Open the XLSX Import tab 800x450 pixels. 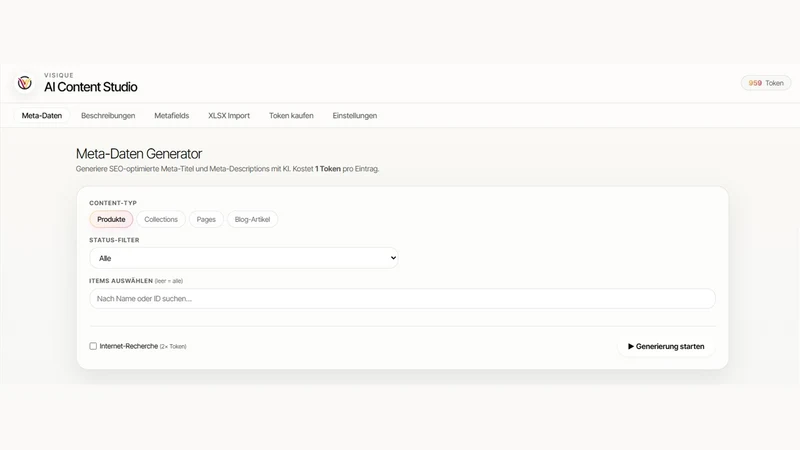[229, 116]
